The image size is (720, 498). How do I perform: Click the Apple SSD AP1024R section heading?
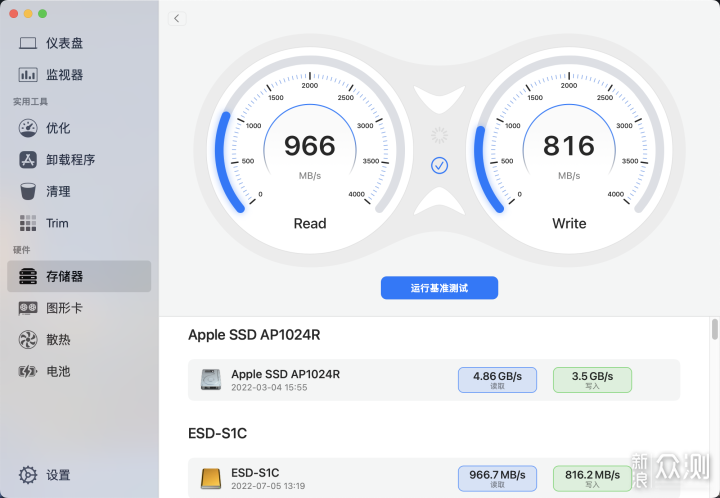(x=254, y=335)
